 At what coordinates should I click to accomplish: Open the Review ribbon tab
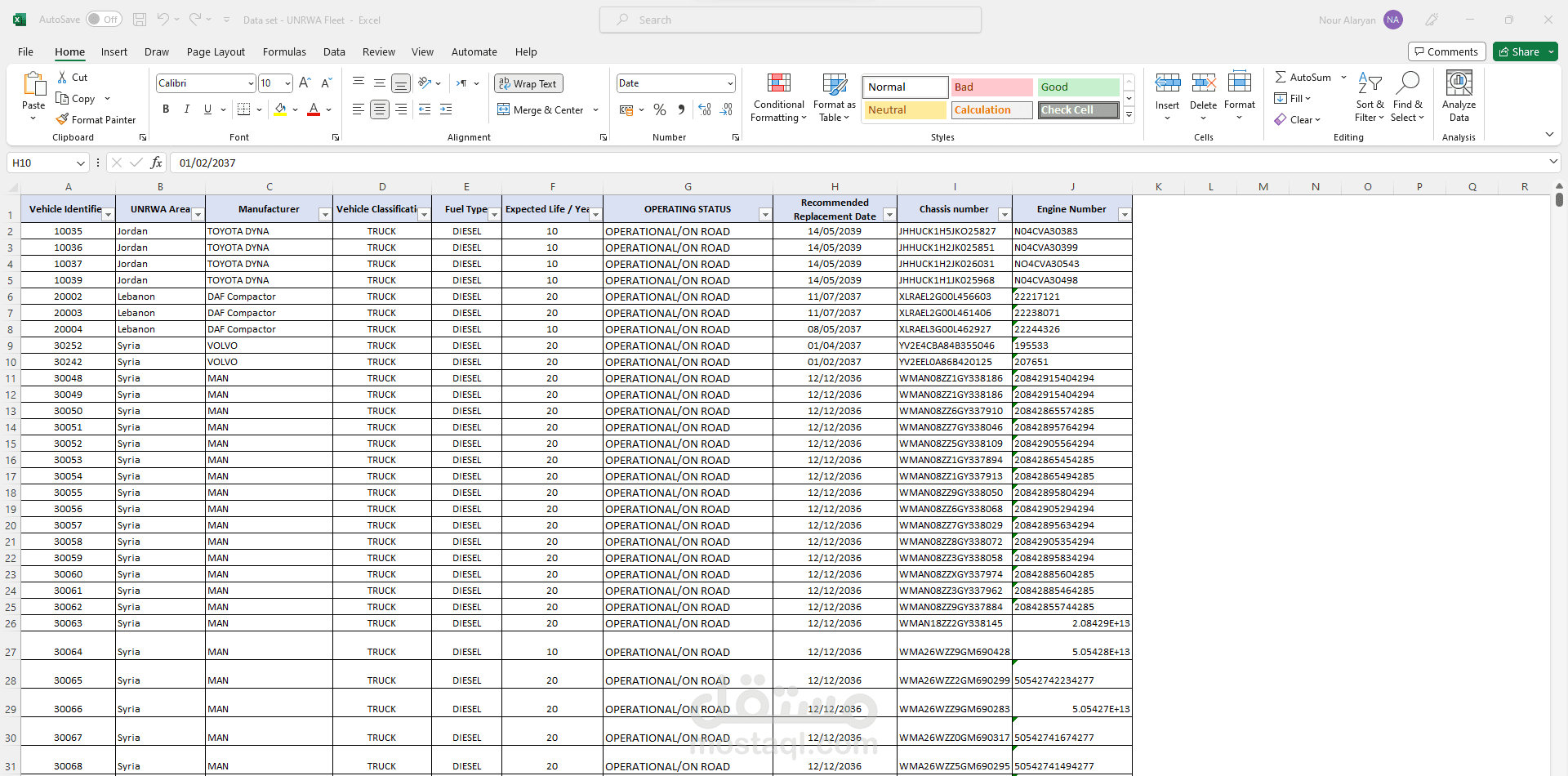point(378,51)
